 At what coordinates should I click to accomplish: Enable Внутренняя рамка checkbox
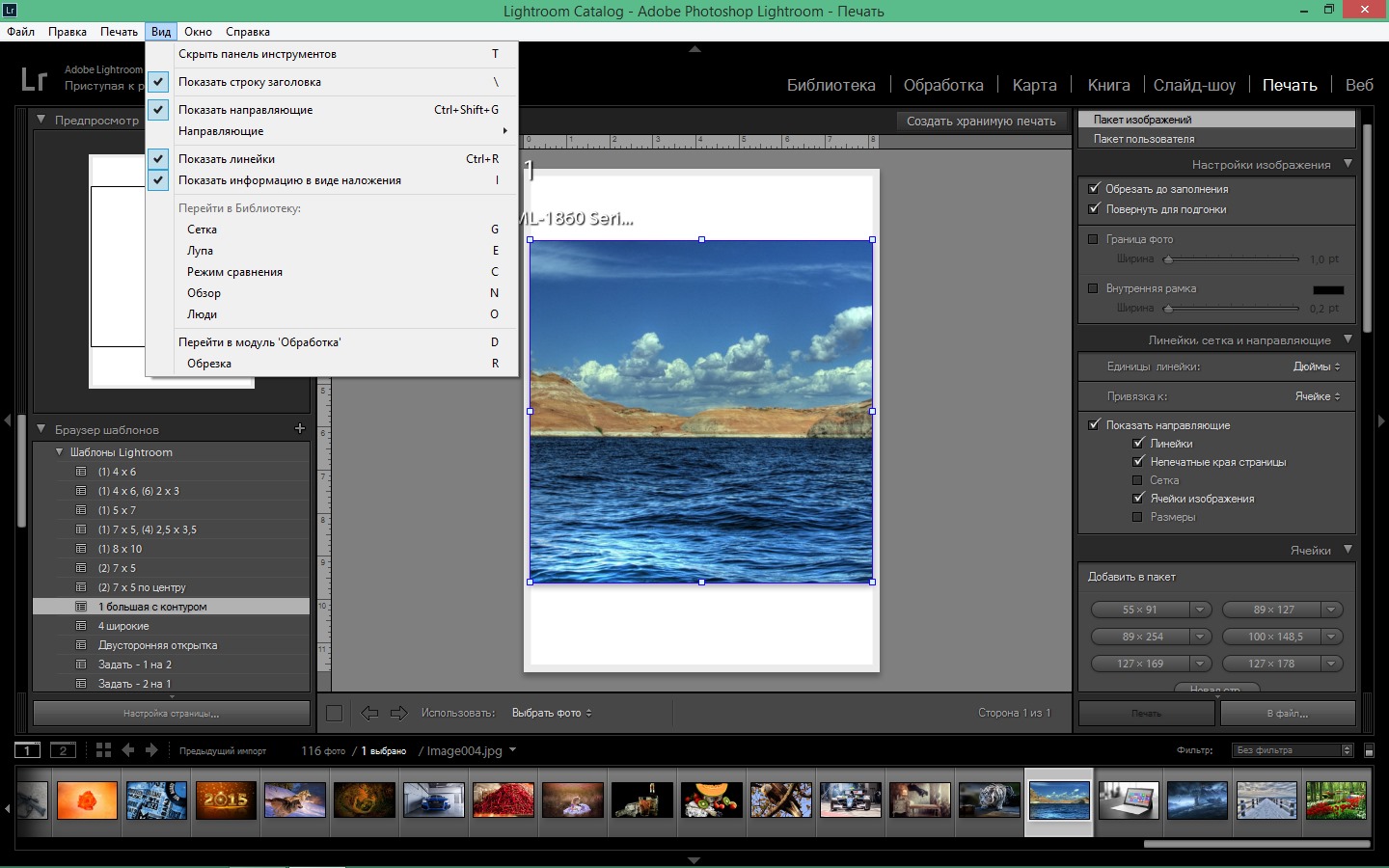[1093, 288]
